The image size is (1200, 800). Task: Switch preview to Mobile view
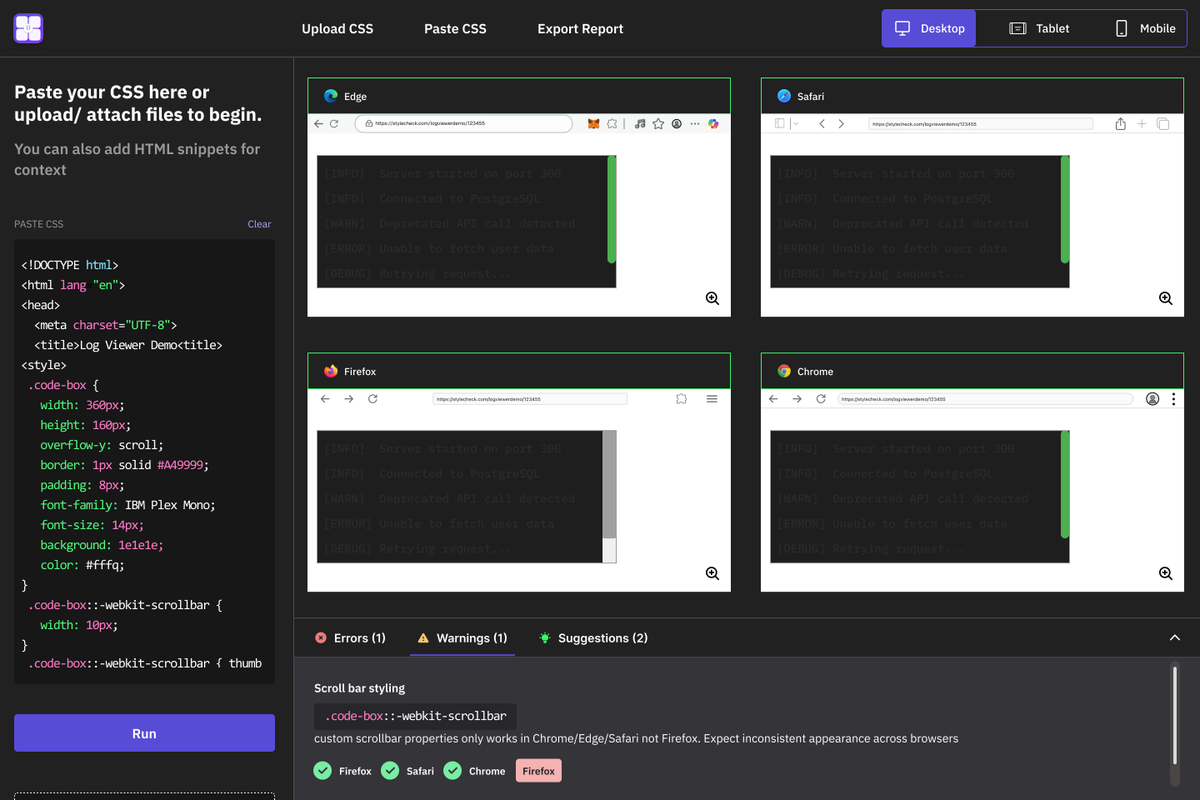[1145, 28]
